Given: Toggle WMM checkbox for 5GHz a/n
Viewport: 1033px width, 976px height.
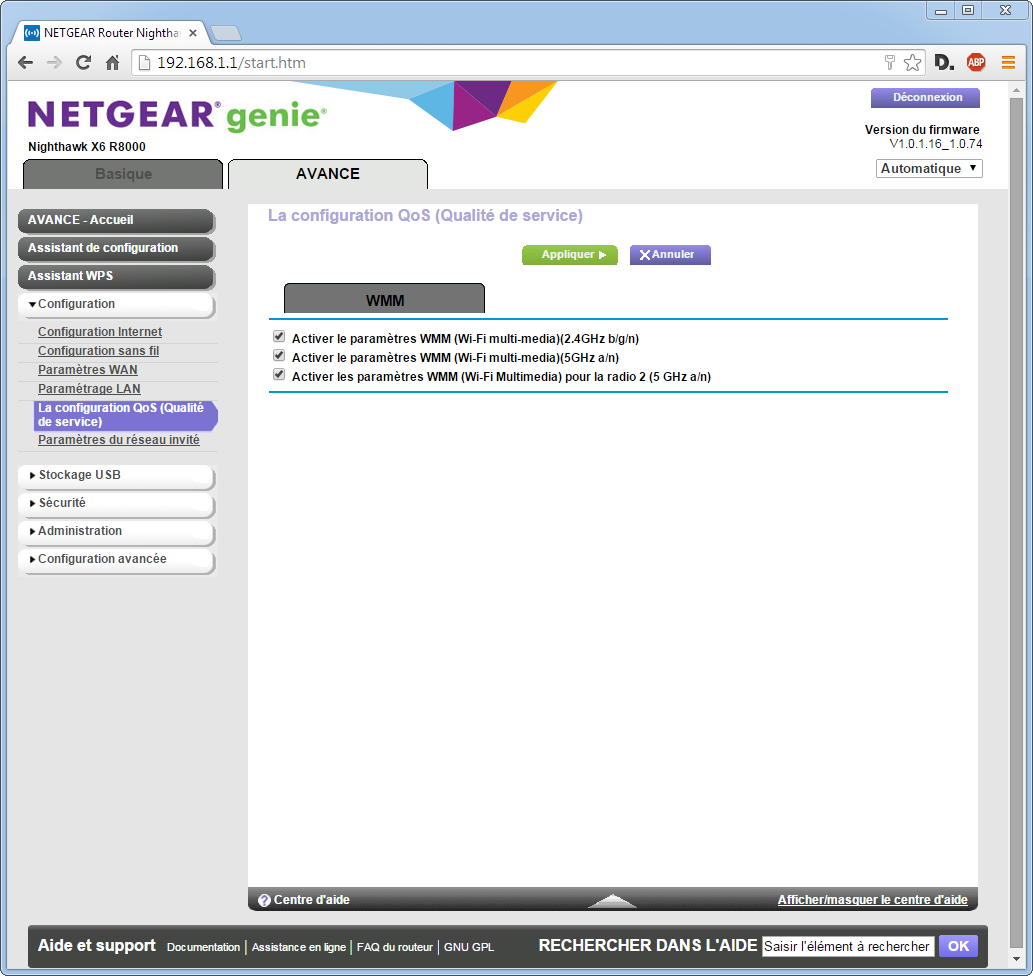Looking at the screenshot, I should pos(279,356).
